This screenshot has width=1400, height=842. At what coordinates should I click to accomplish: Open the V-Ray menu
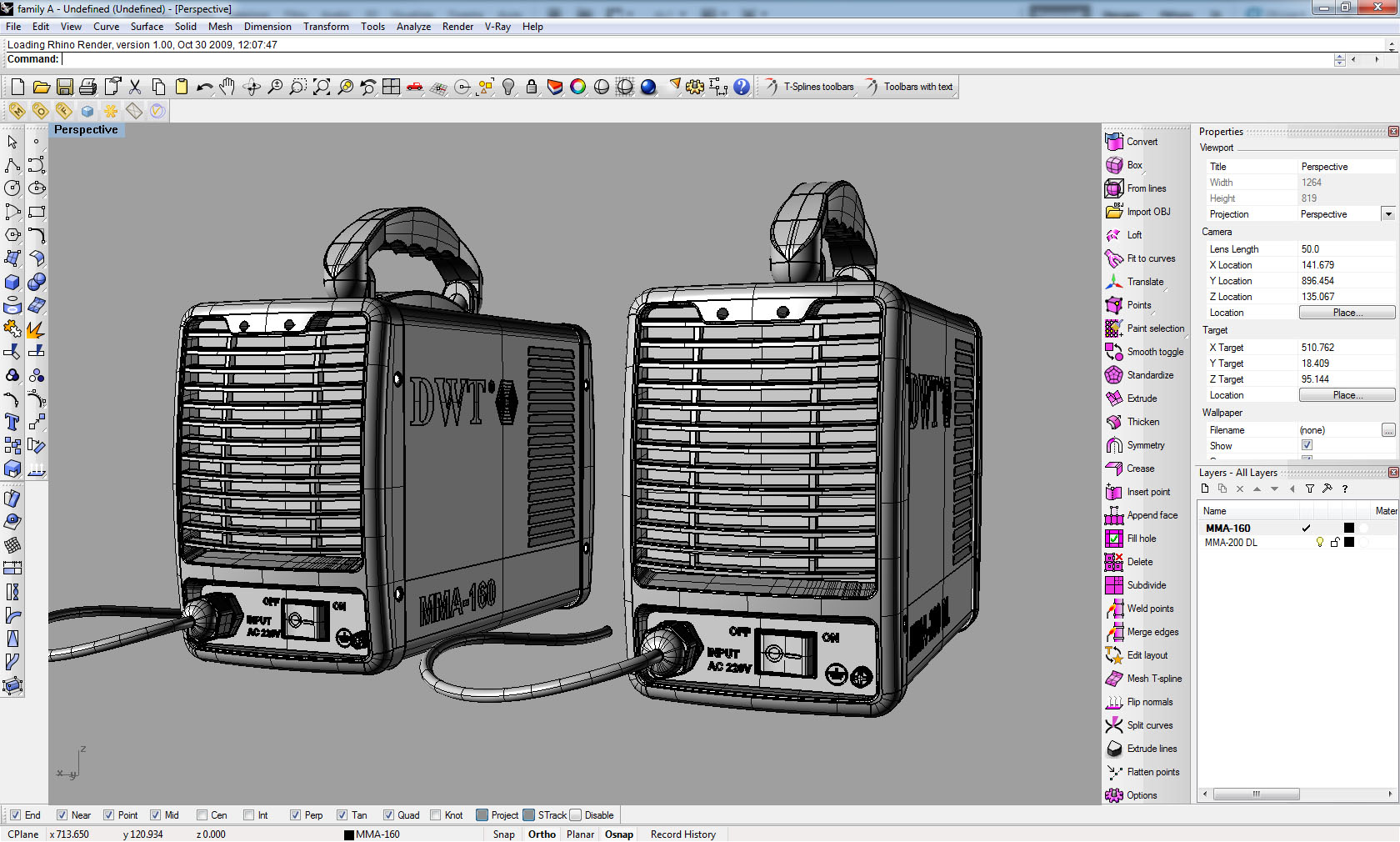tap(497, 27)
